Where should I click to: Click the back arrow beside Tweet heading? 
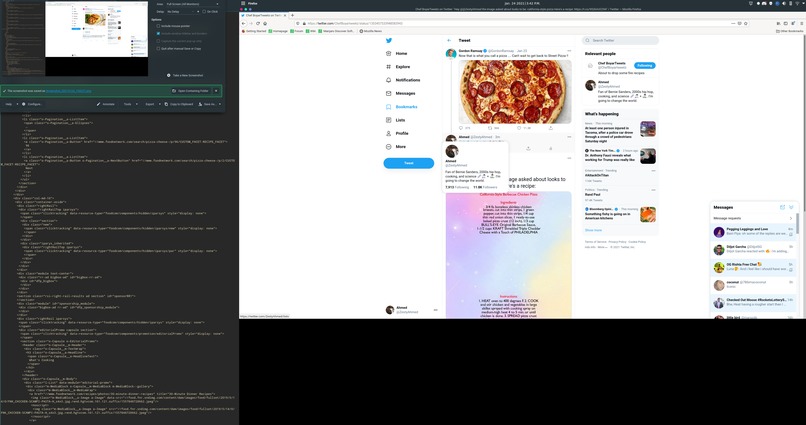point(449,40)
